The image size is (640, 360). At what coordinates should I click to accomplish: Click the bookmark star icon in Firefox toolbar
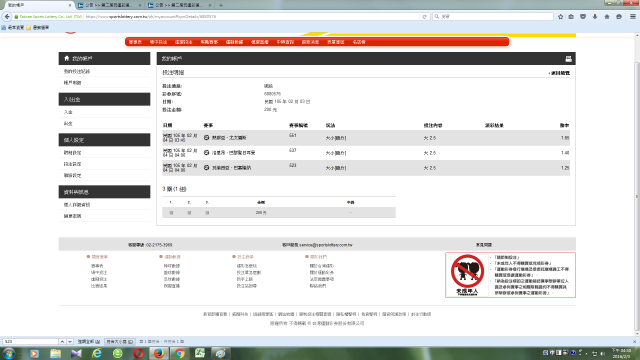560,17
